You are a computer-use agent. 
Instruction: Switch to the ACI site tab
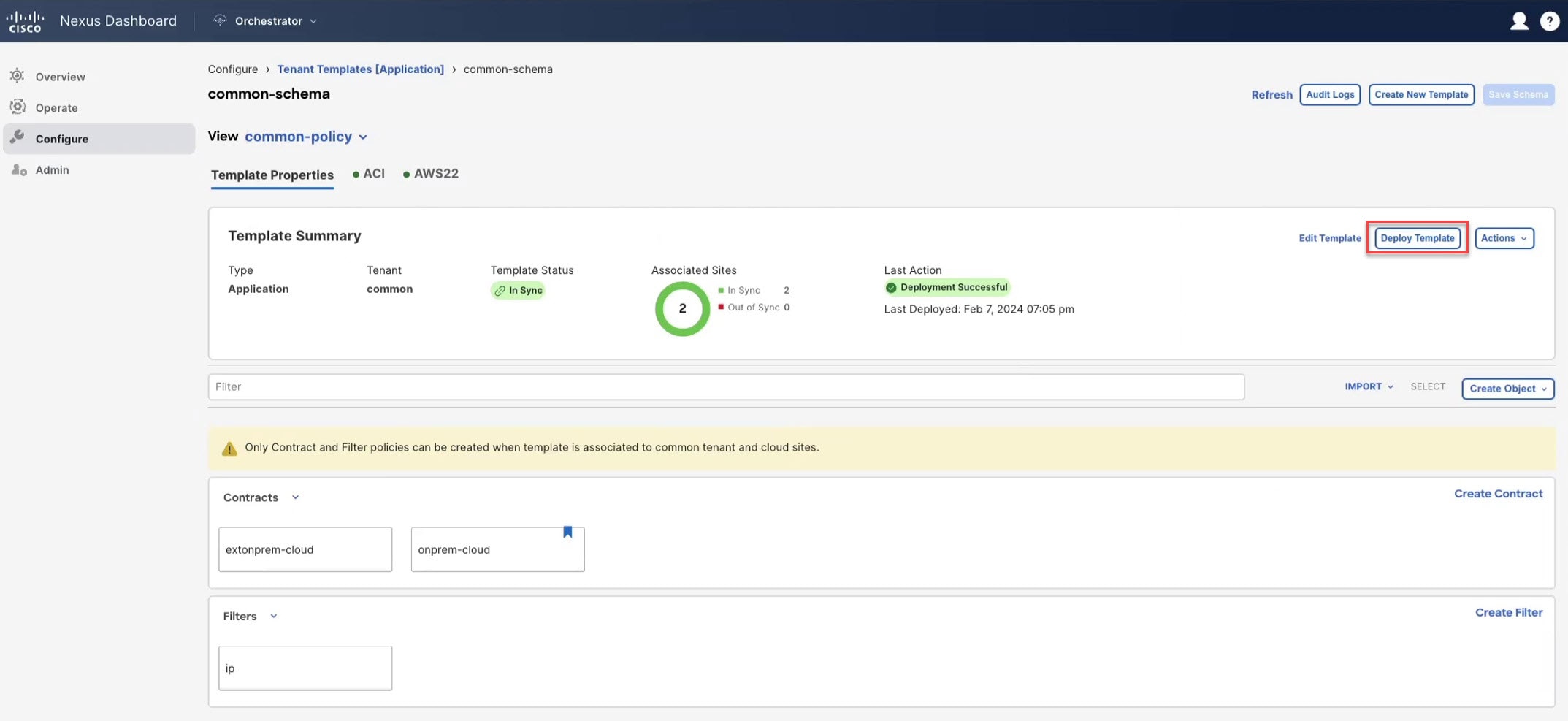(x=369, y=174)
